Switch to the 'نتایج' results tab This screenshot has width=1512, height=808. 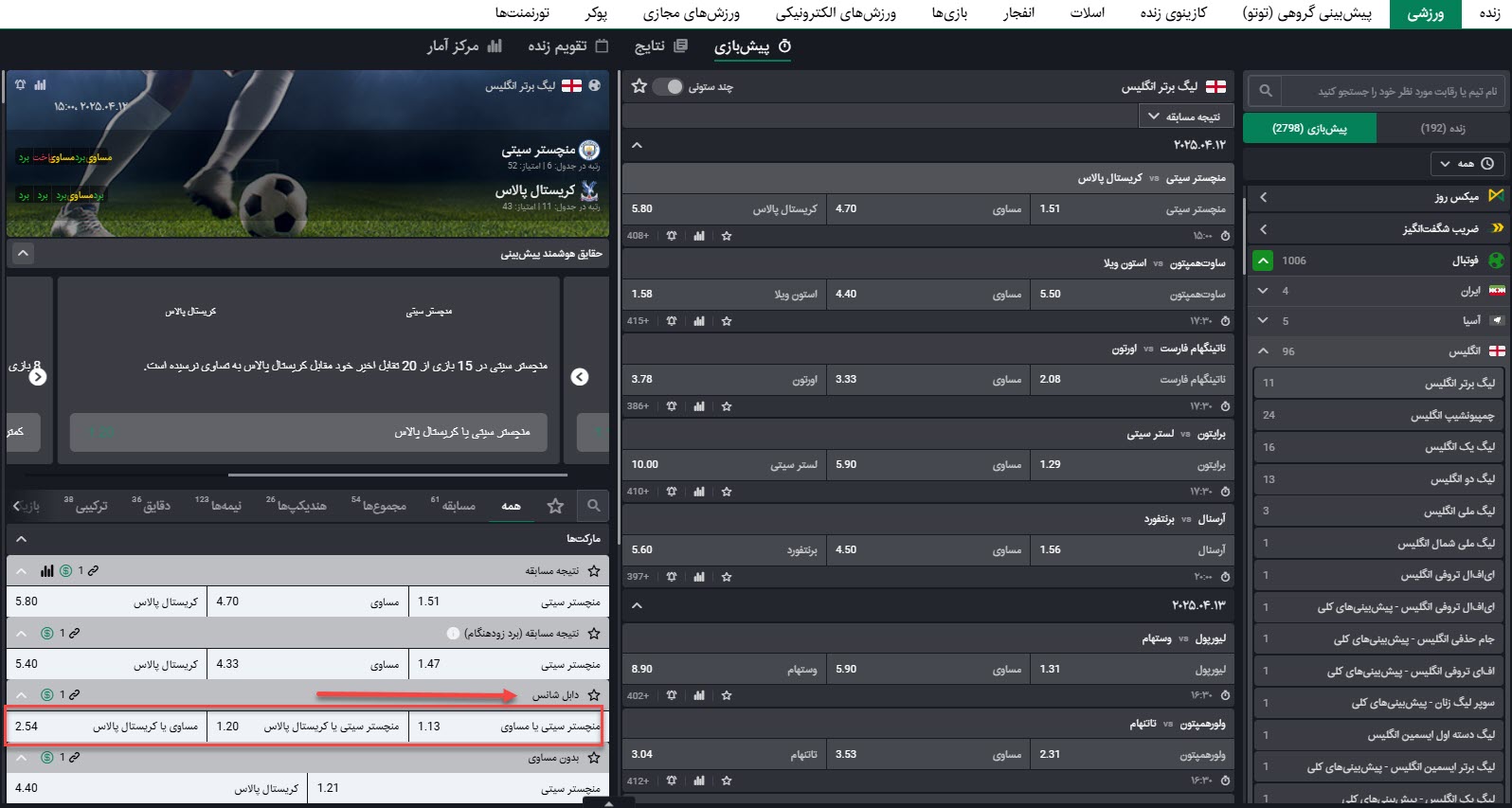(661, 46)
